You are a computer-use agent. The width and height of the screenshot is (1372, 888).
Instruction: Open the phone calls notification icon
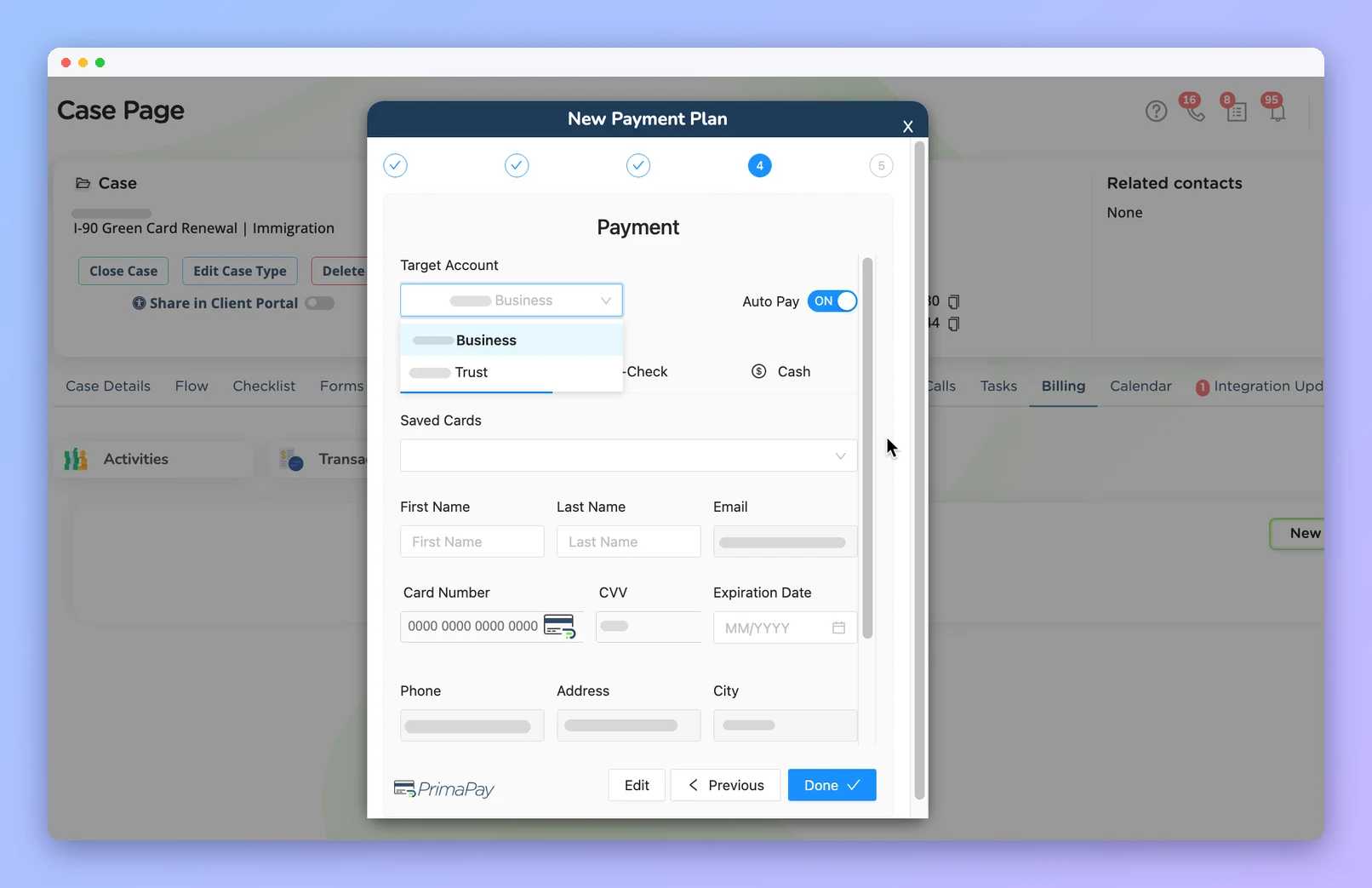(x=1195, y=112)
